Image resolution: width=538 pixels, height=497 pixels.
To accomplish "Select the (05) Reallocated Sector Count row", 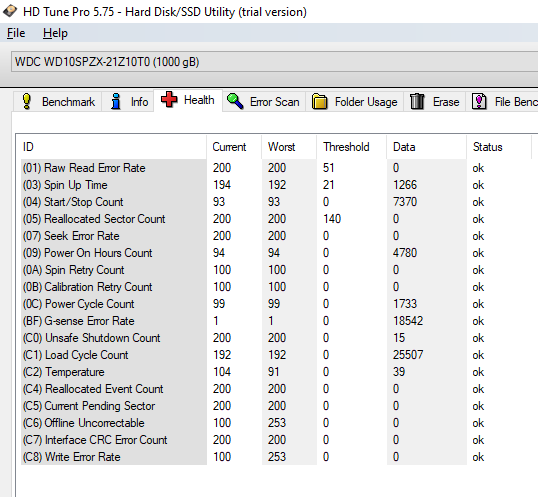I will [277, 219].
